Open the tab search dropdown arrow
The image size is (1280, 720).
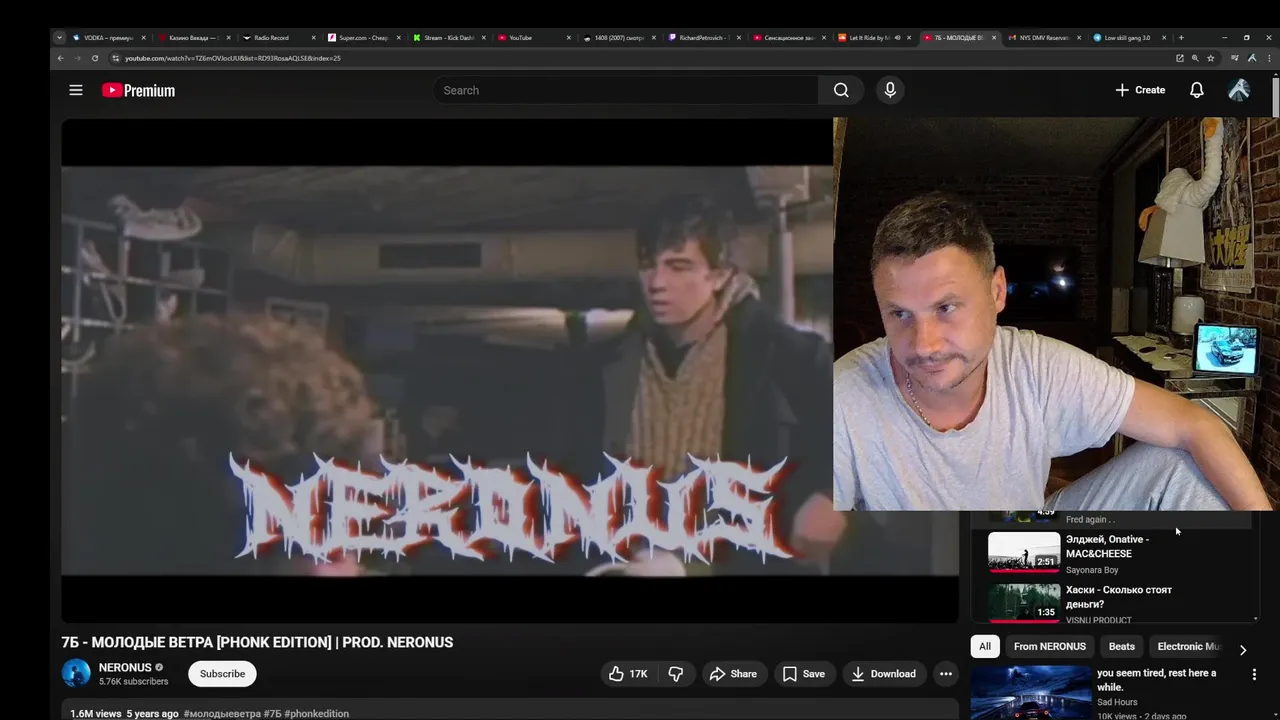click(x=59, y=38)
